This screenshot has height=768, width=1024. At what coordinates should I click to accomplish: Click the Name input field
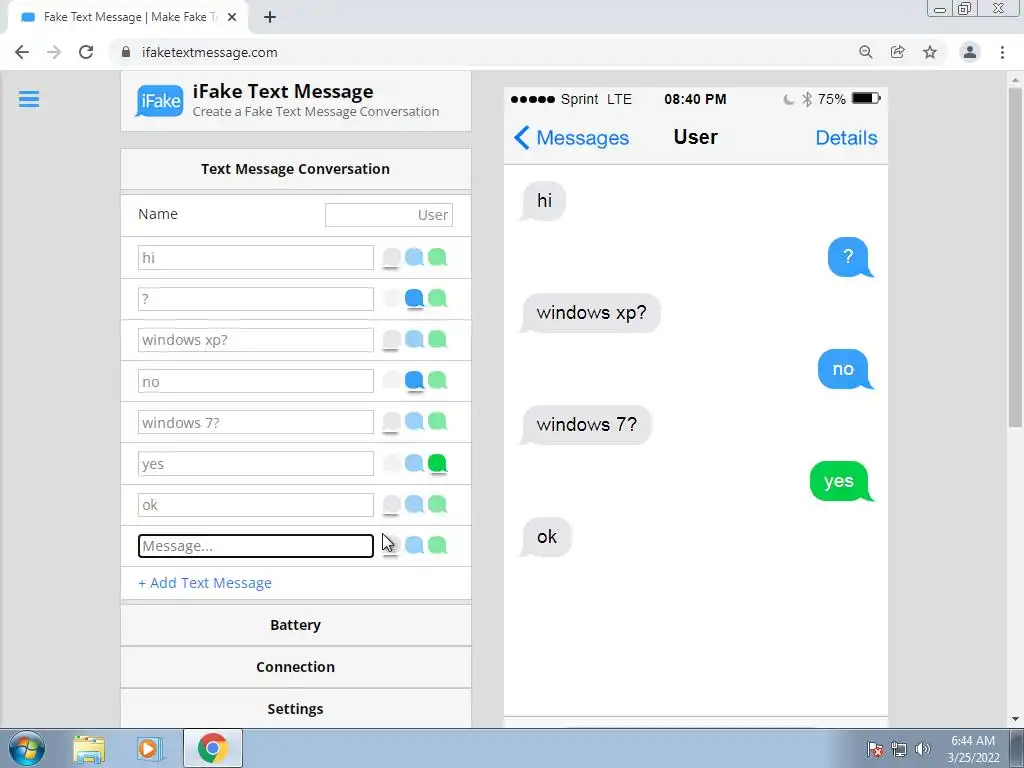pos(389,215)
